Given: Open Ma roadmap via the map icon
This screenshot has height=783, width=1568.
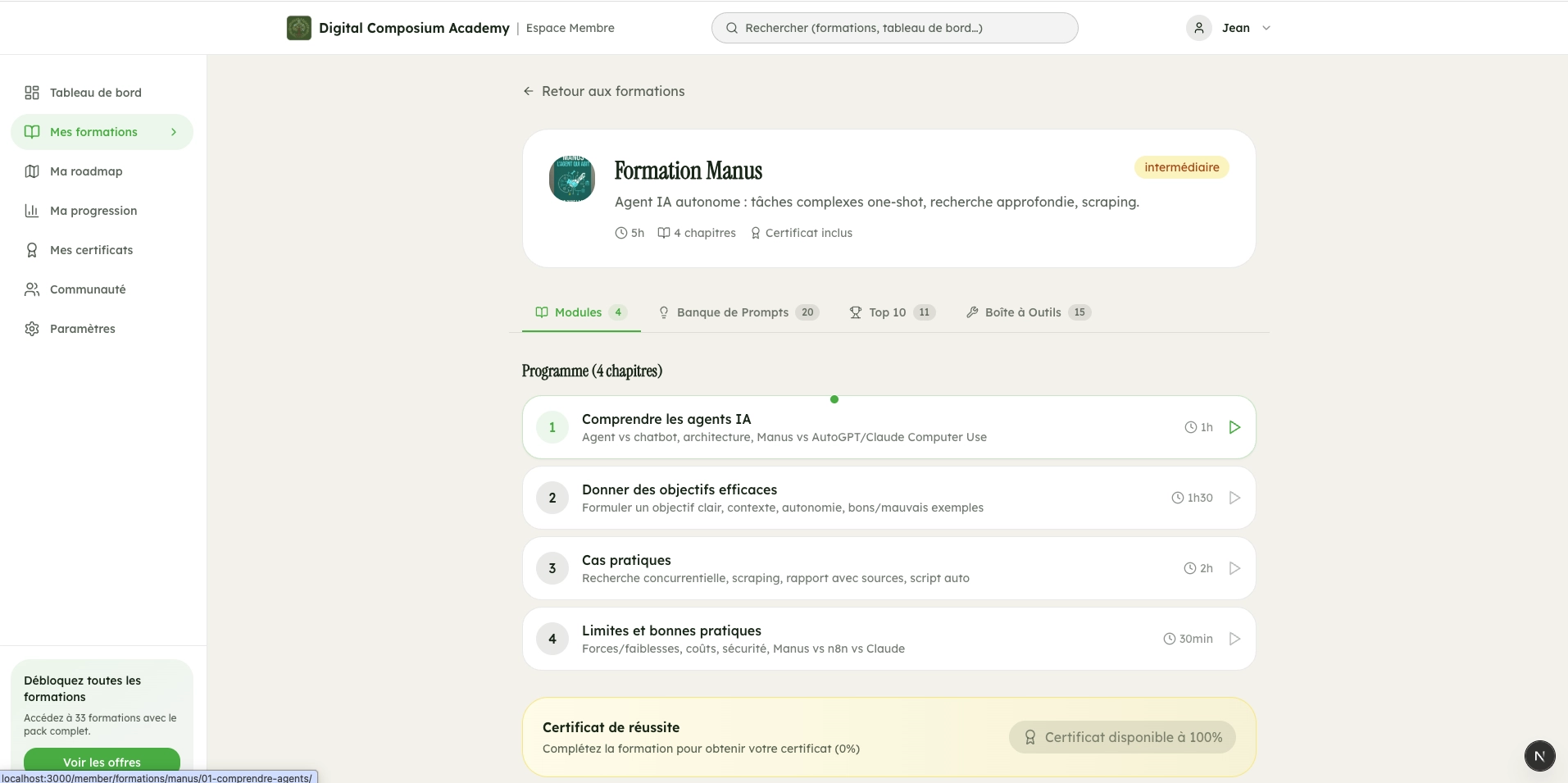Looking at the screenshot, I should (x=31, y=171).
